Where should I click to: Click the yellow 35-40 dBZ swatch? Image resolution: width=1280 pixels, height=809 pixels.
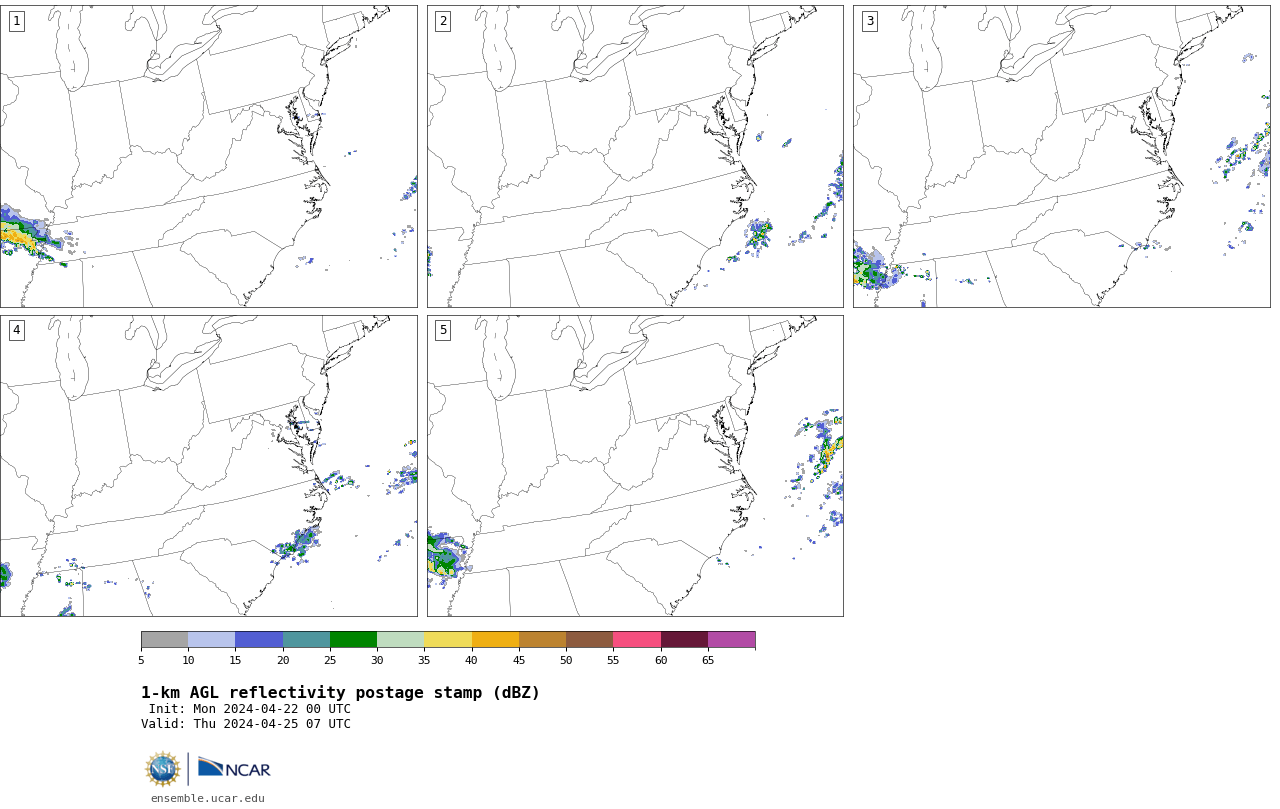click(448, 640)
